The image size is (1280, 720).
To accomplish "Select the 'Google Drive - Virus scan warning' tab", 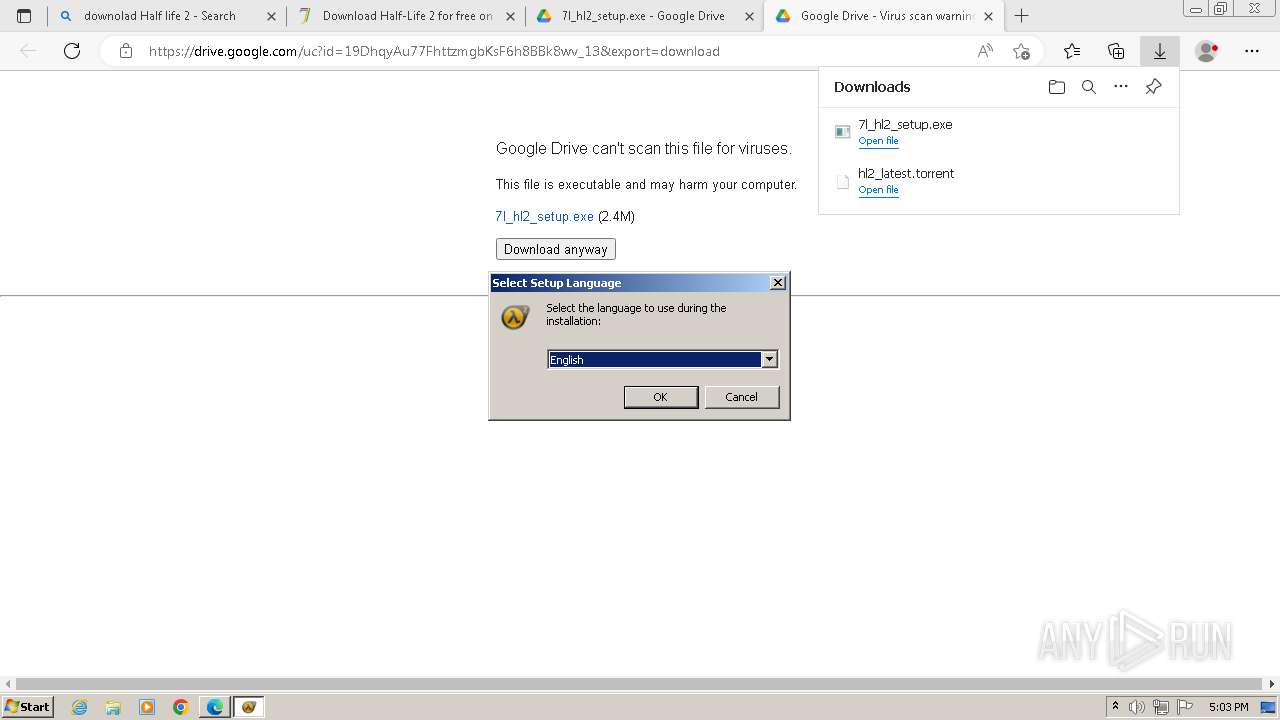I will click(x=883, y=16).
